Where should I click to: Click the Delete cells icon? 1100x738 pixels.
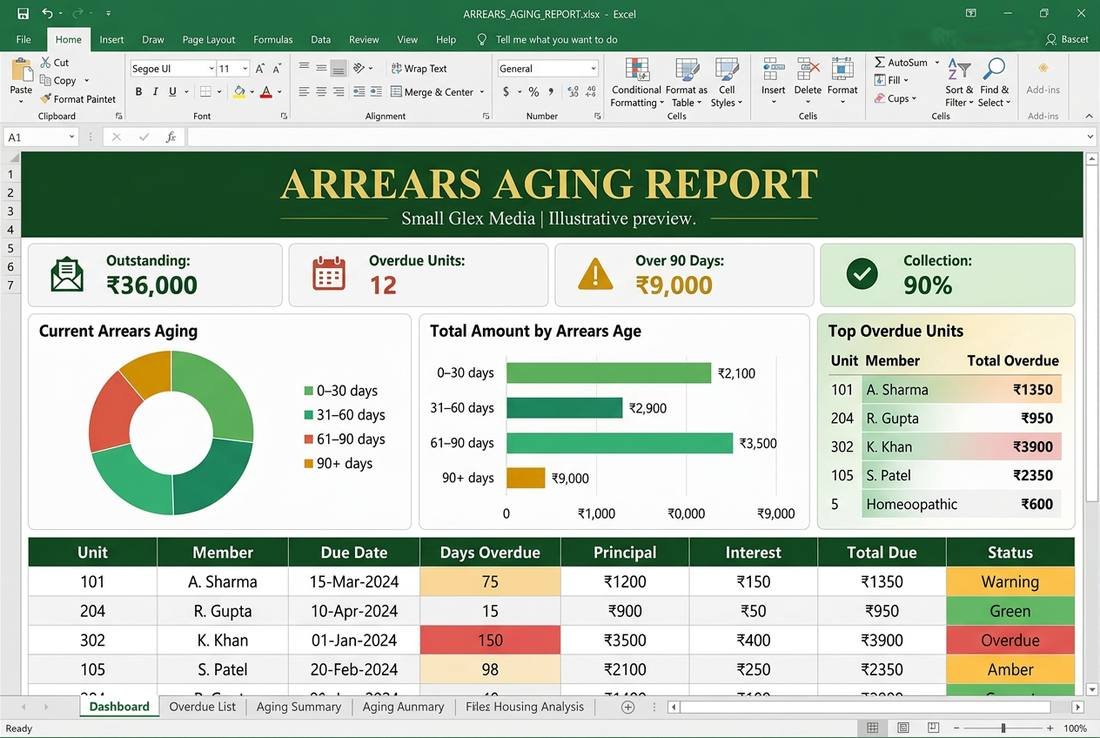click(808, 70)
